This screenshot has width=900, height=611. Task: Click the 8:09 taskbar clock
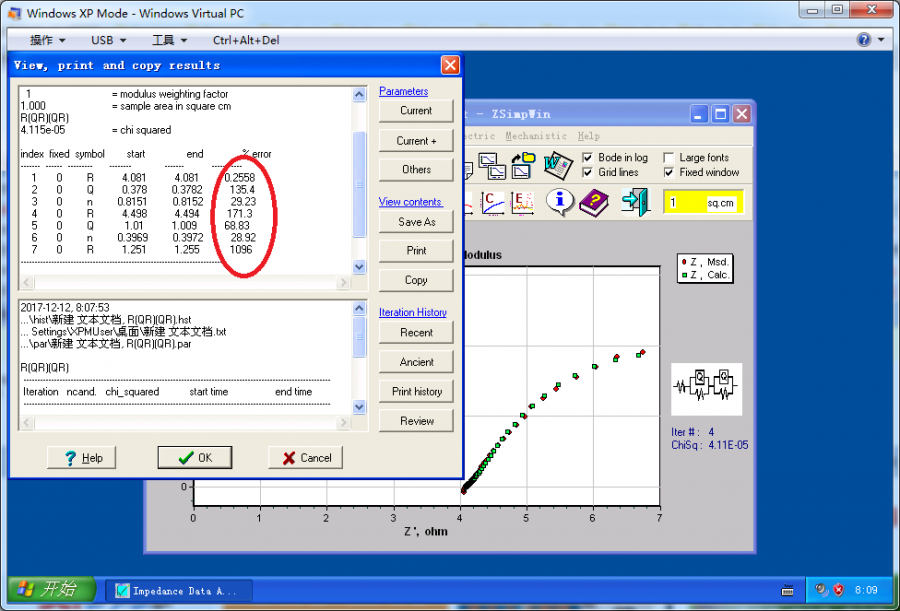point(866,590)
